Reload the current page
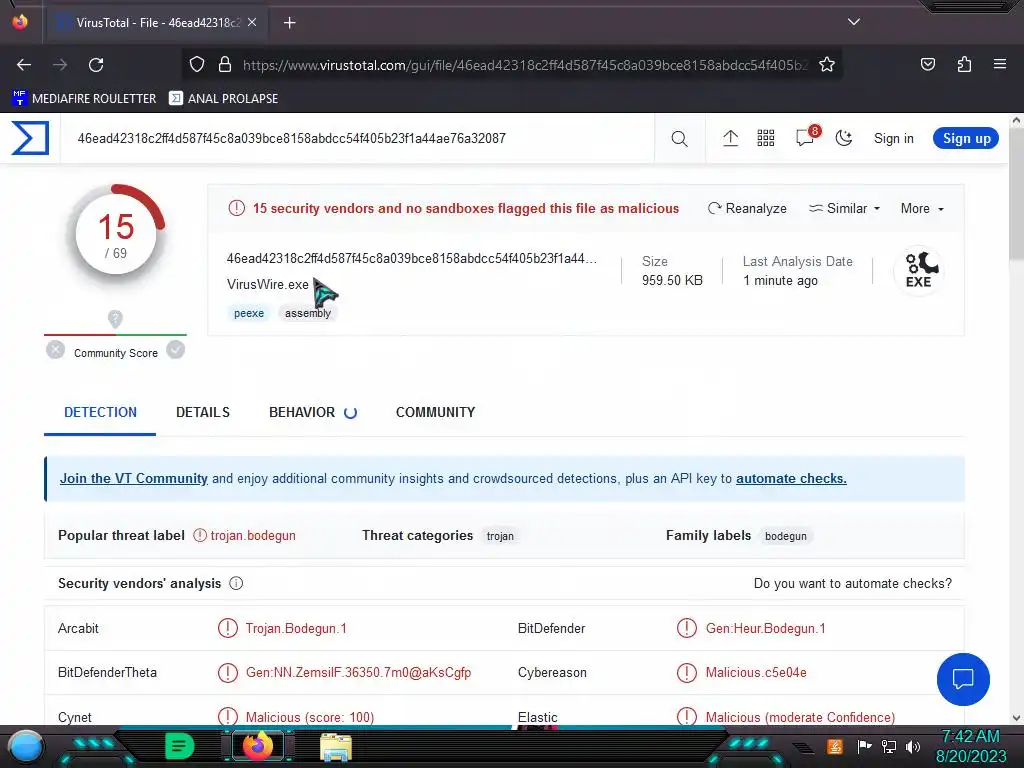1024x768 pixels. pyautogui.click(x=96, y=65)
